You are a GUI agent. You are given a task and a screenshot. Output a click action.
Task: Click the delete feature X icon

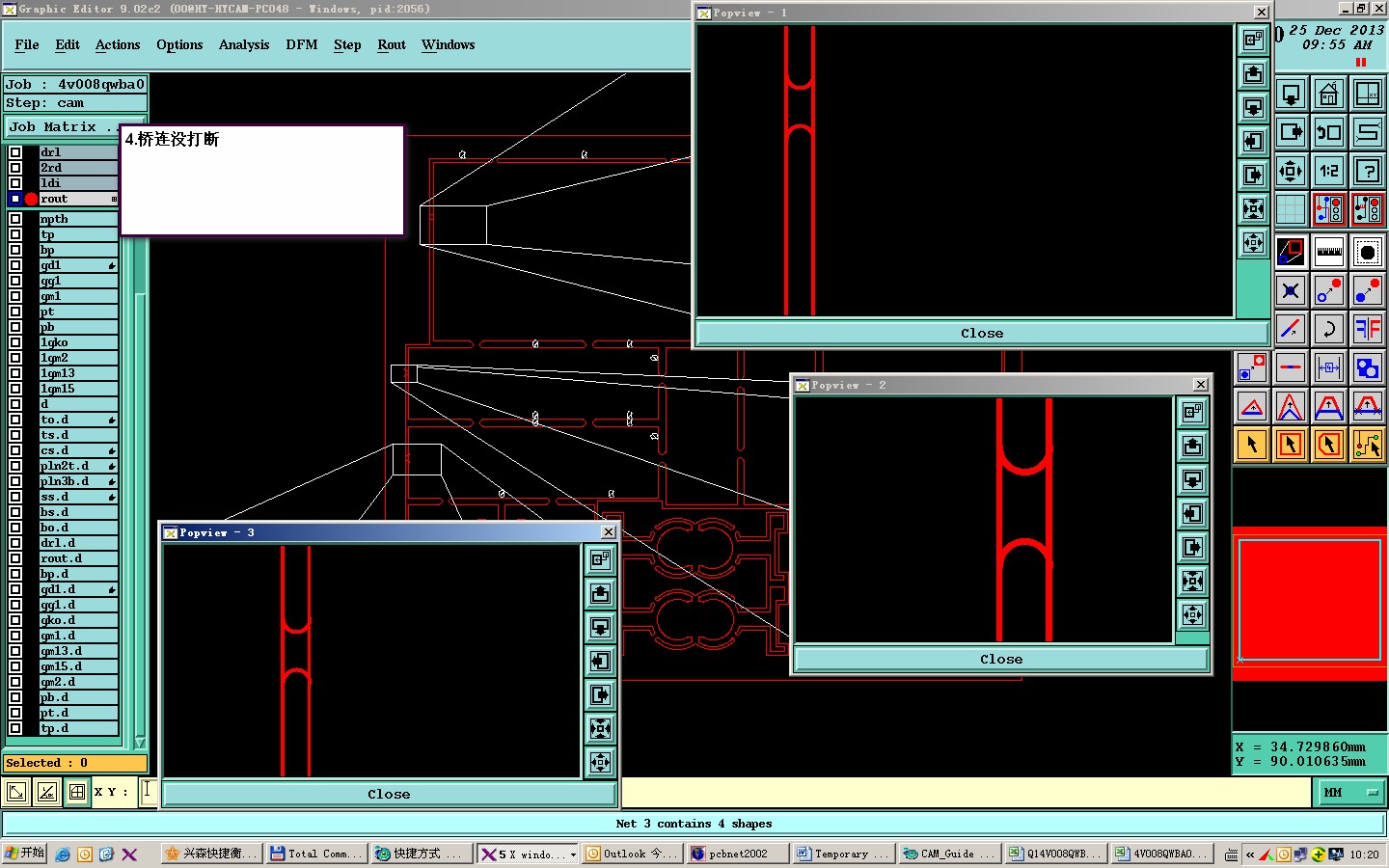click(x=1291, y=290)
